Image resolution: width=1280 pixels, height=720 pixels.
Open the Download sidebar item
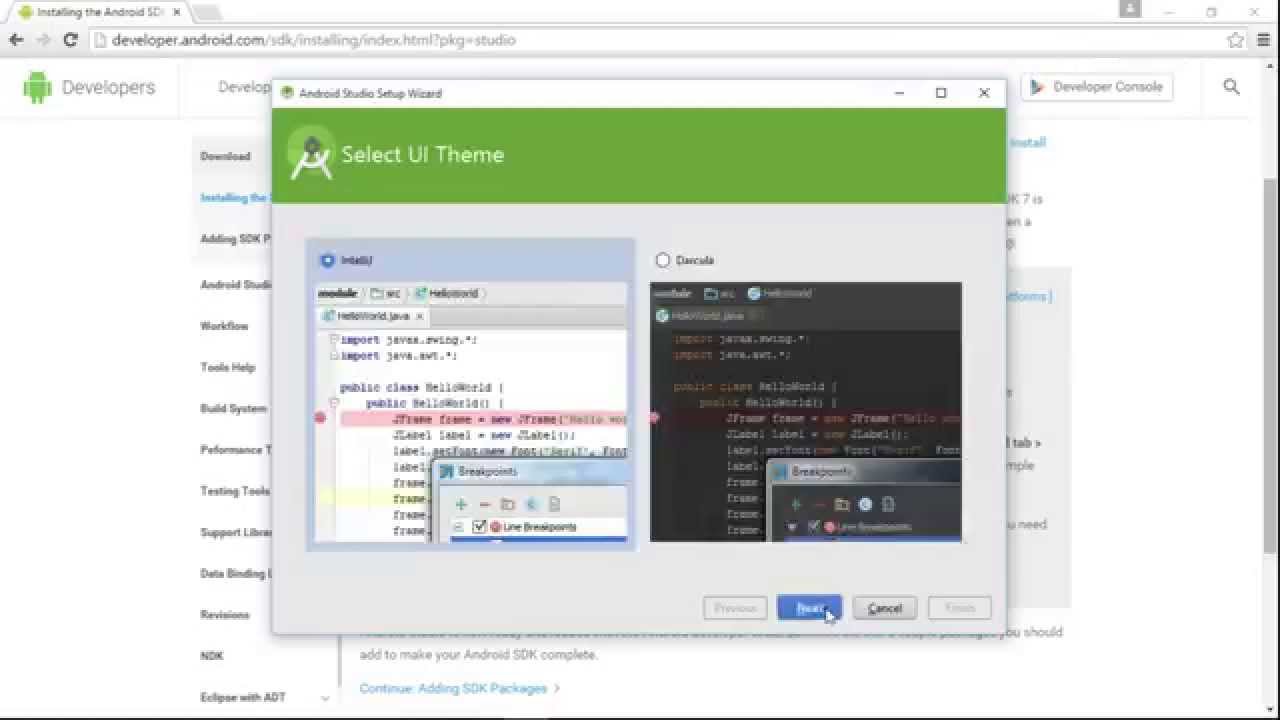click(x=225, y=156)
